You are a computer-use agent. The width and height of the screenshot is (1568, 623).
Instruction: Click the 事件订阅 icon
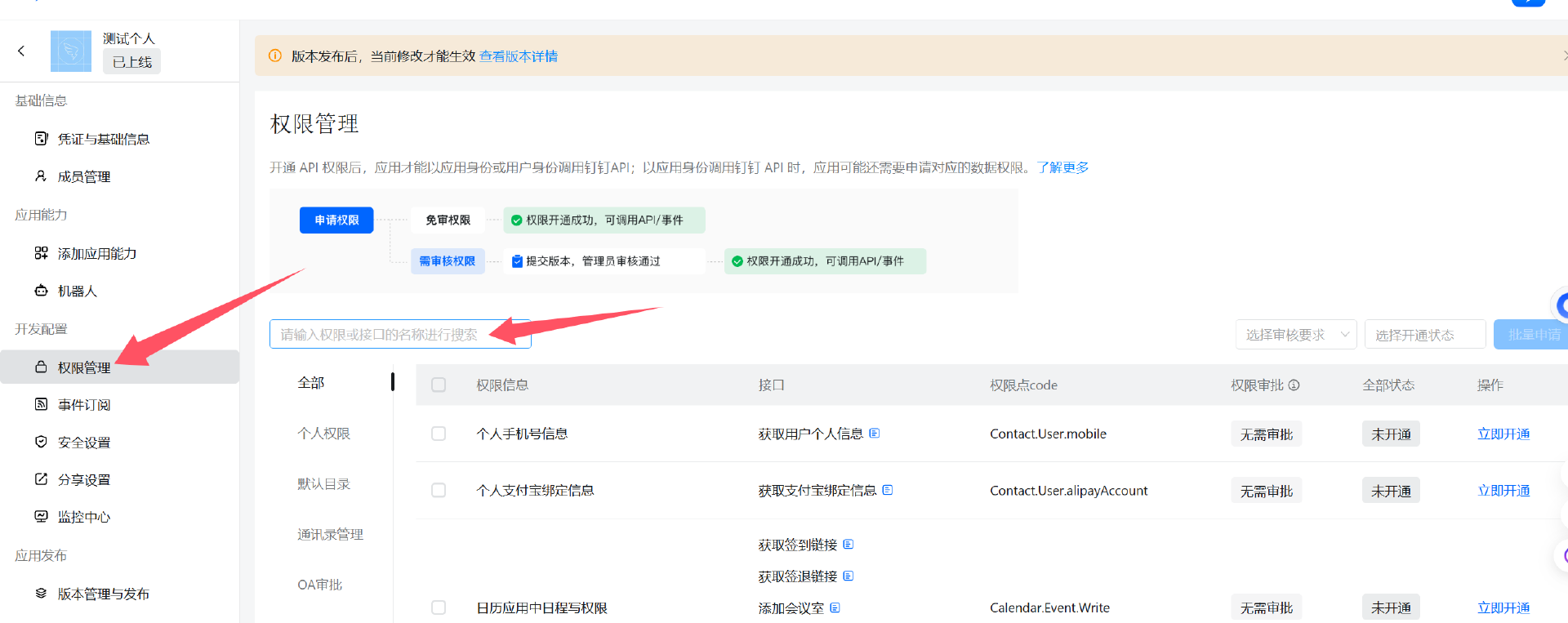(41, 404)
